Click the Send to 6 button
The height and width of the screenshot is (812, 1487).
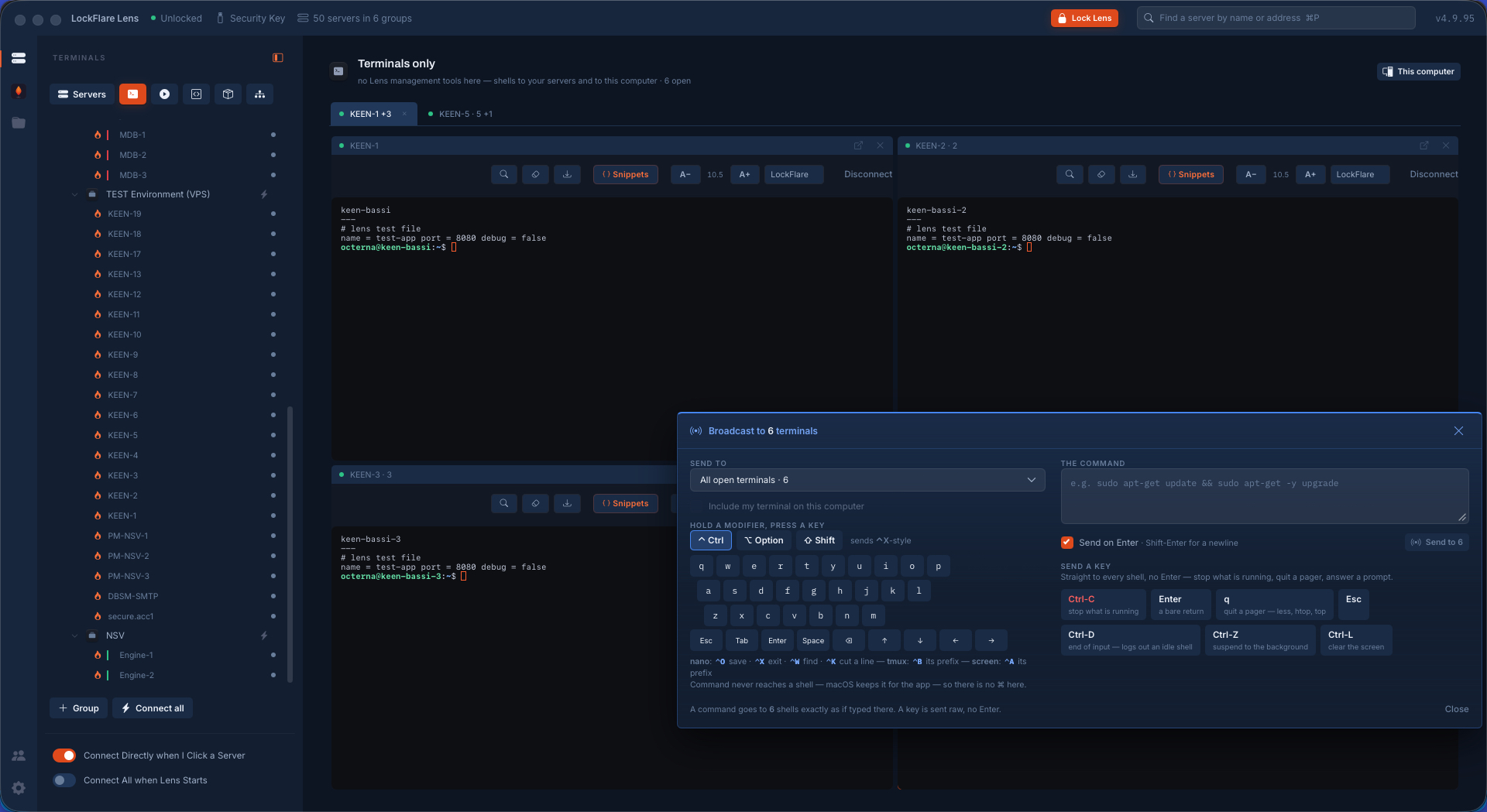click(x=1437, y=542)
